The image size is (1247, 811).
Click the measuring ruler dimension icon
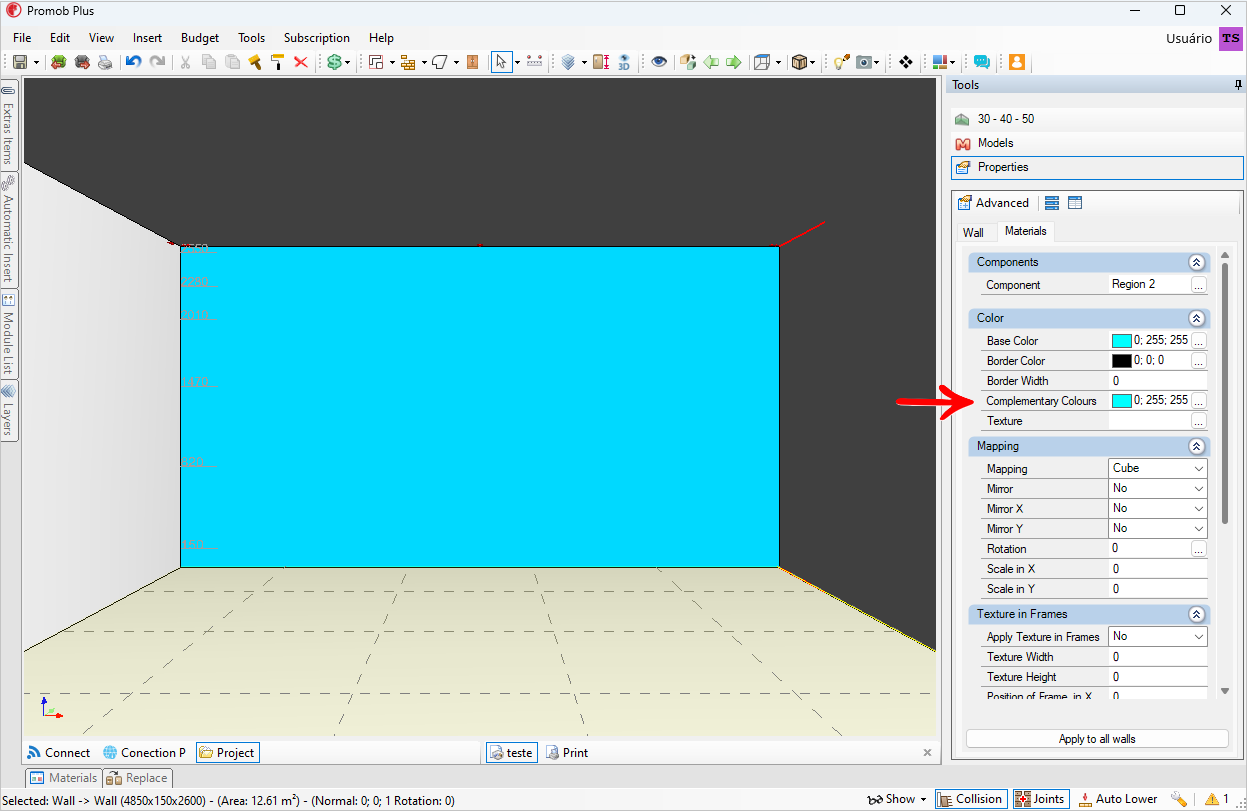click(534, 62)
